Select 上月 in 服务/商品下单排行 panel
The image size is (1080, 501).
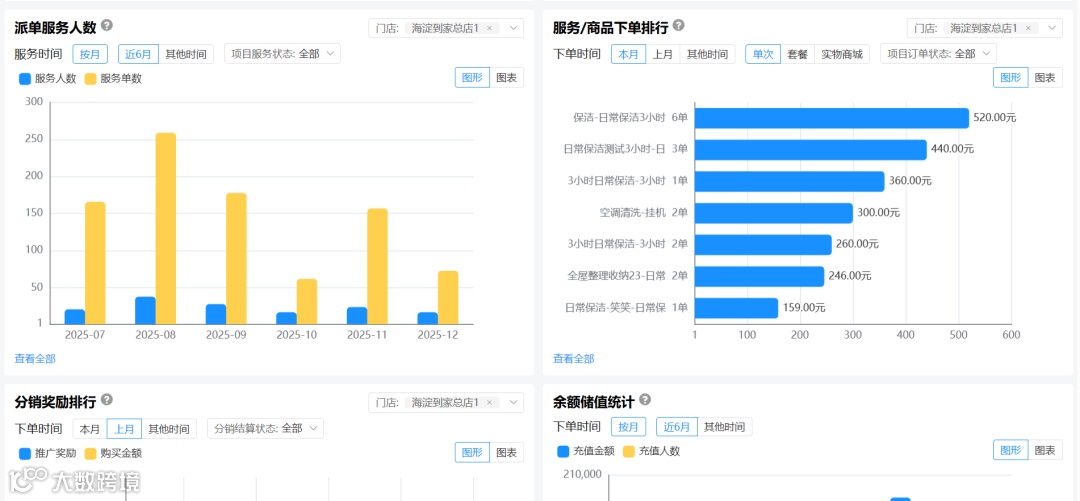[663, 54]
